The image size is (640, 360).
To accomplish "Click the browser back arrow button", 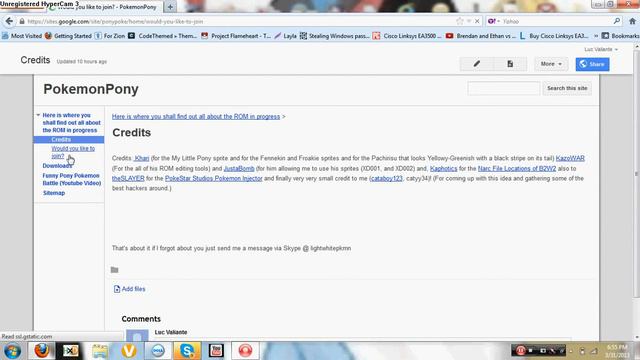I will 9,21.
